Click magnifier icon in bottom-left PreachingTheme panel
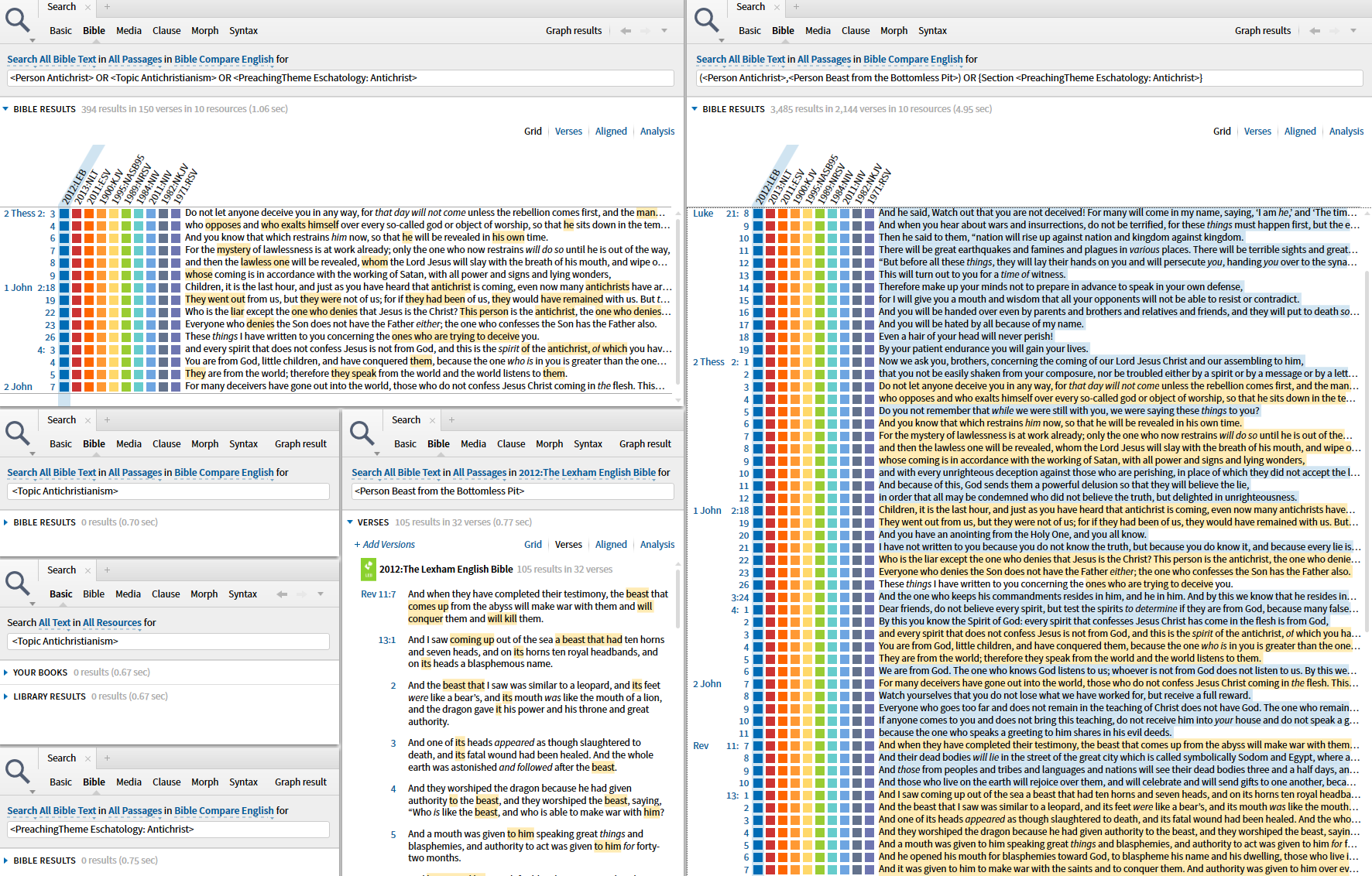Image resolution: width=1372 pixels, height=876 pixels. [17, 772]
